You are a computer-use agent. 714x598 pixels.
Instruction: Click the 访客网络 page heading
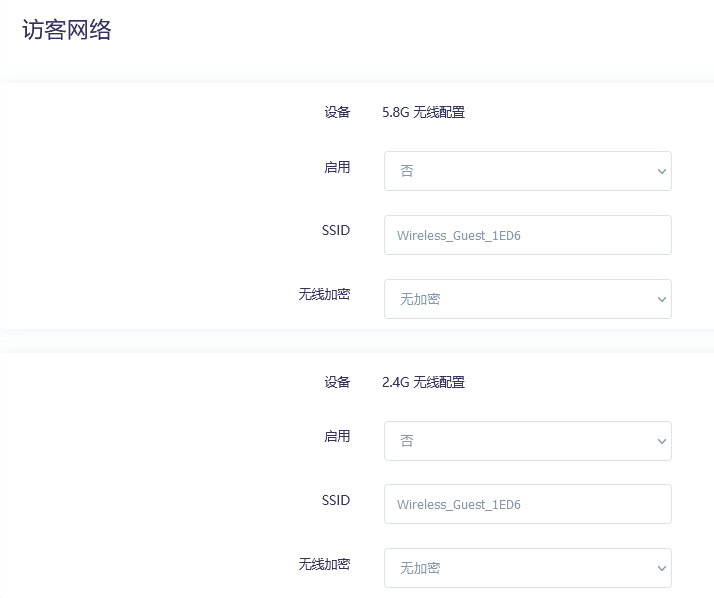coord(67,30)
